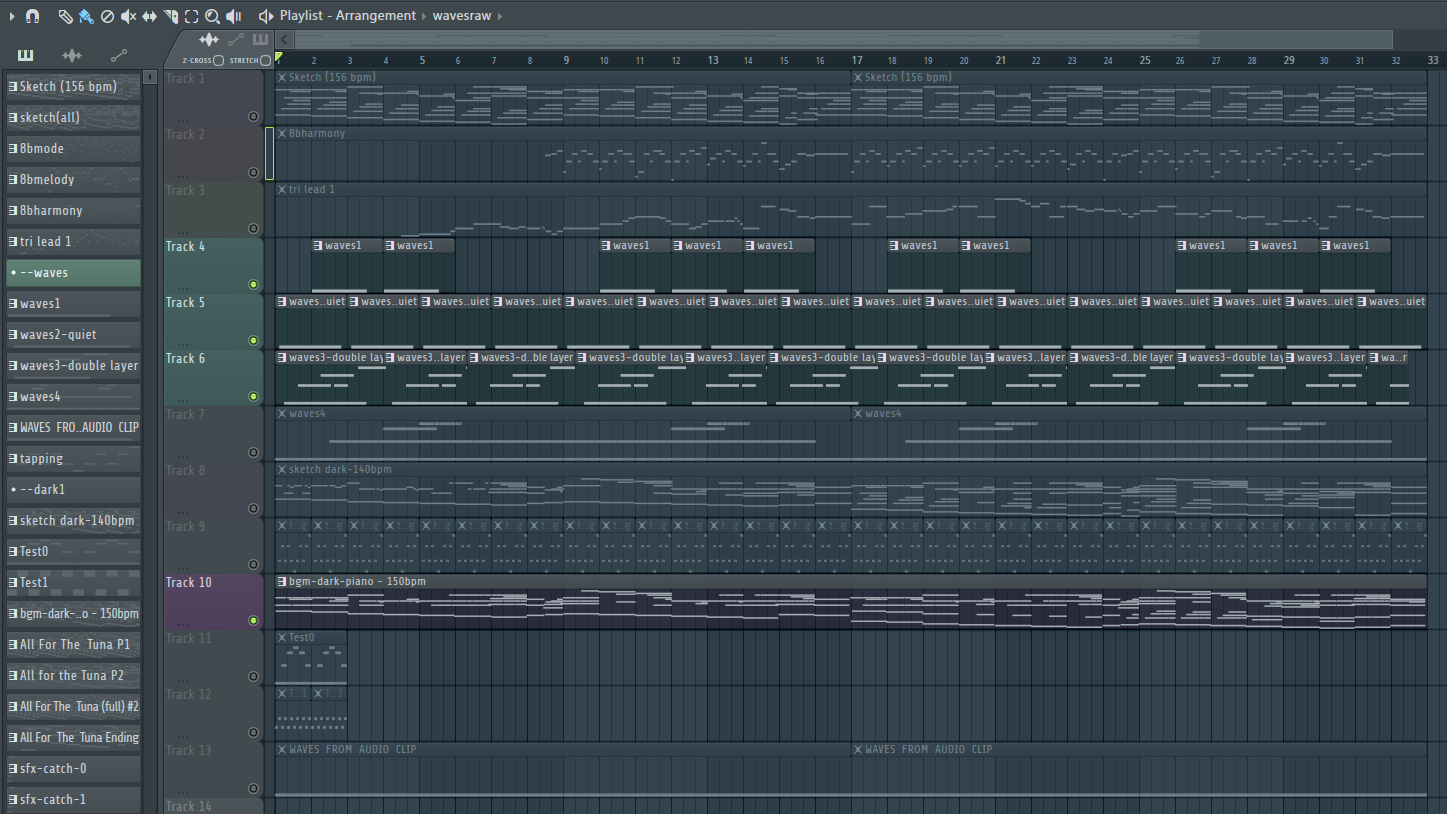Click the horizontal overview scrollbar of the playlist

click(843, 40)
